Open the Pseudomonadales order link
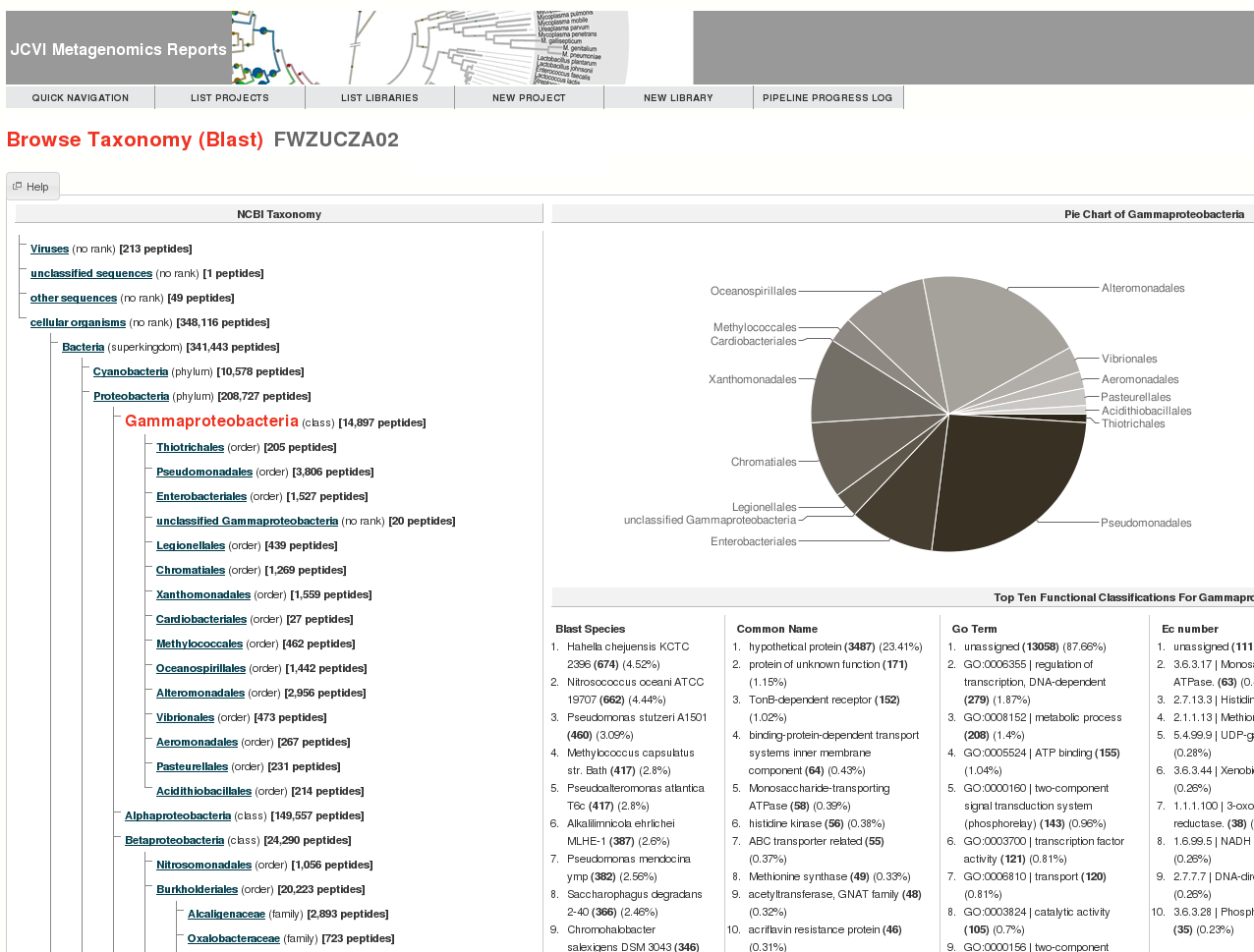The width and height of the screenshot is (1254, 952). pyautogui.click(x=203, y=471)
